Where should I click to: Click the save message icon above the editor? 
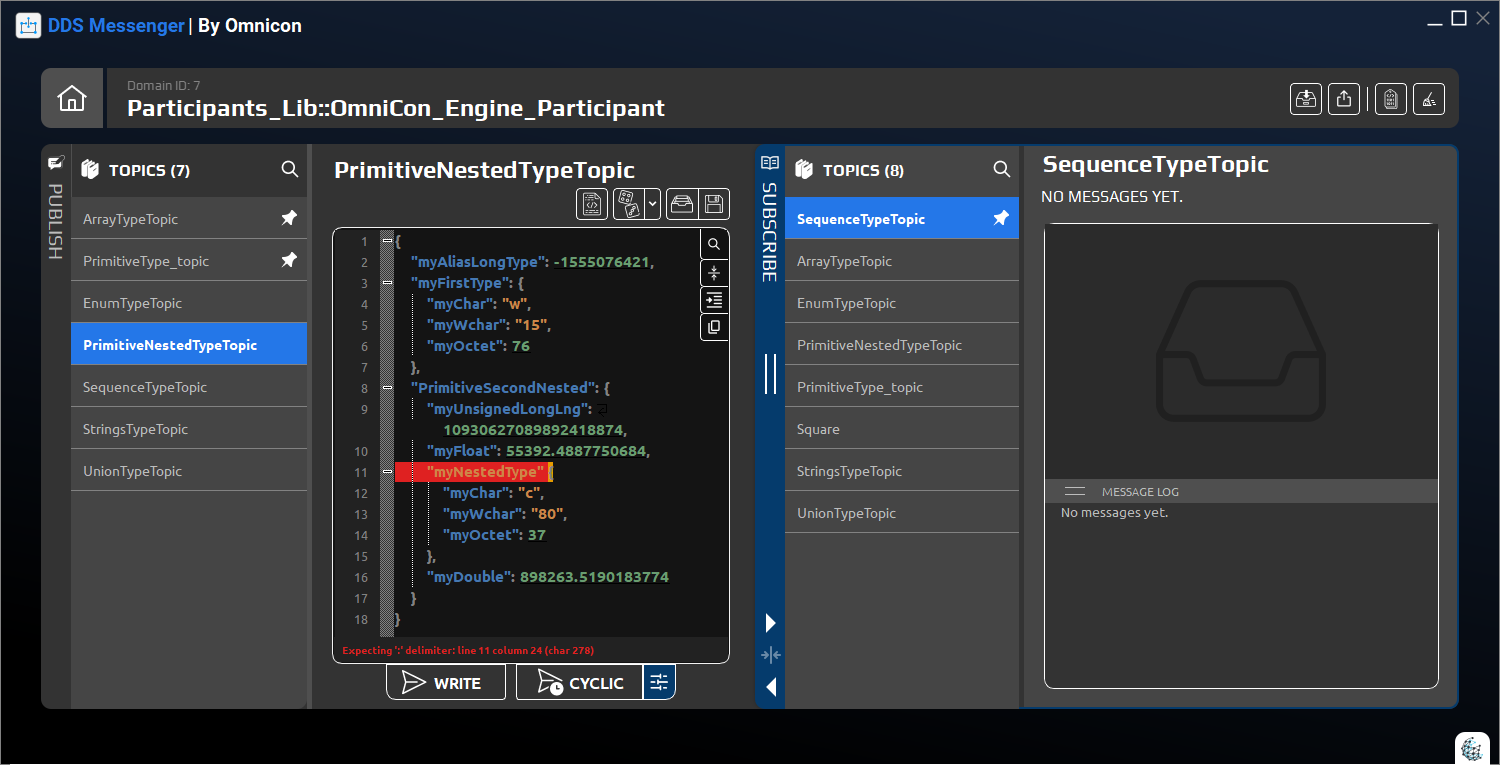point(713,203)
